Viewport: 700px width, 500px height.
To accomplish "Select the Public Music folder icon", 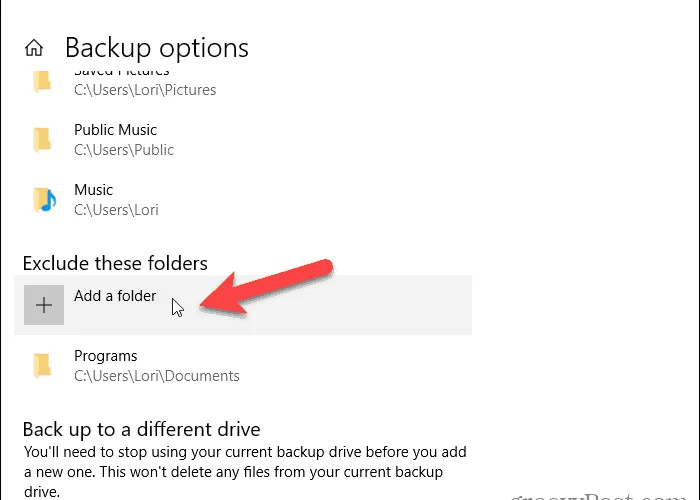I will [x=42, y=140].
